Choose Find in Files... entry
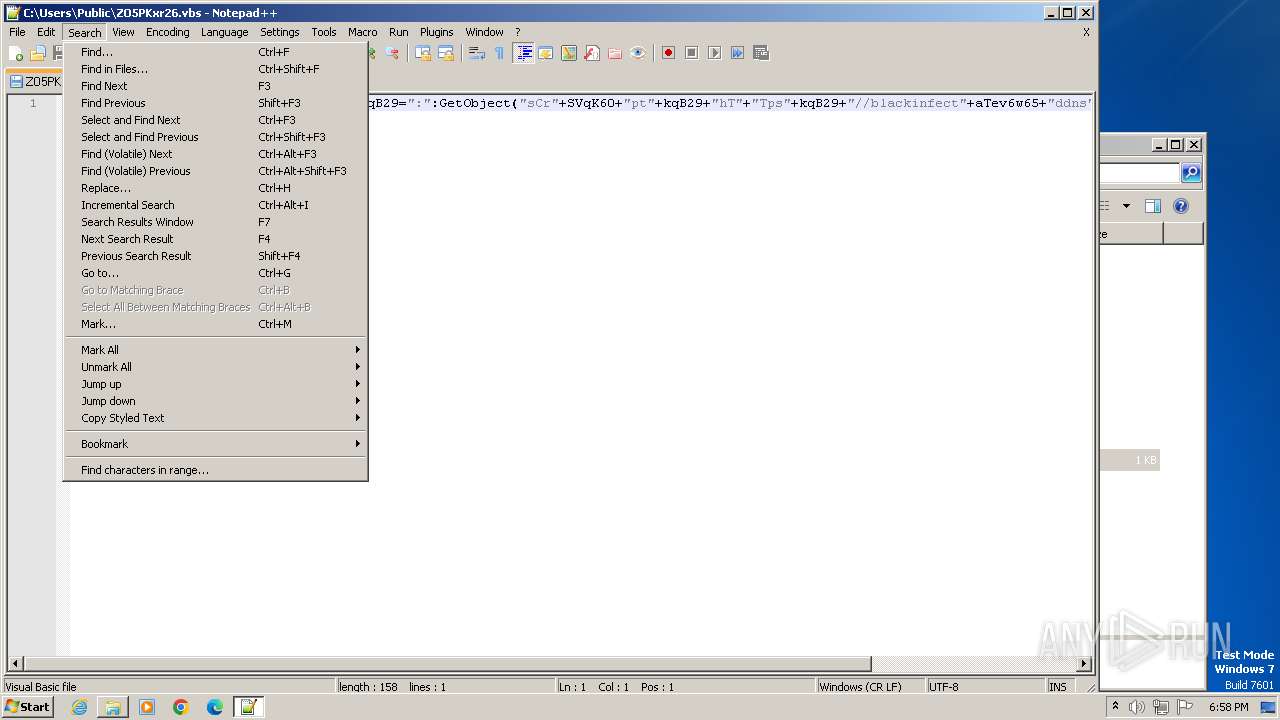1280x720 pixels. tap(215, 69)
